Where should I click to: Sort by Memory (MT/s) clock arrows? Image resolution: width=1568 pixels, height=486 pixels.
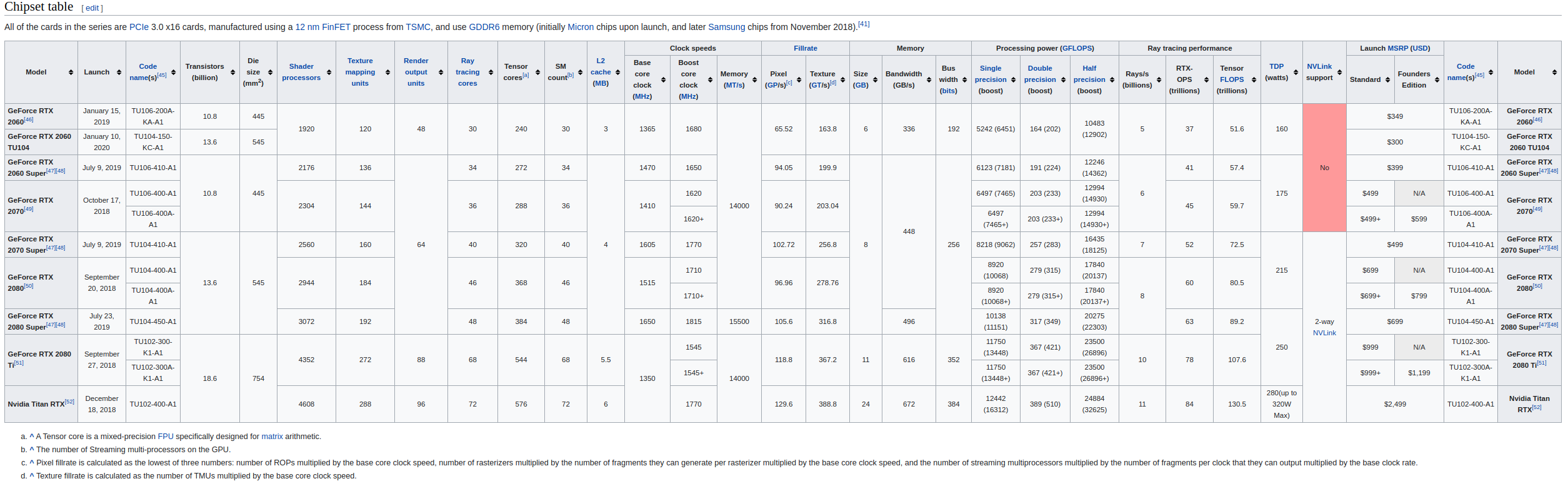click(x=754, y=80)
